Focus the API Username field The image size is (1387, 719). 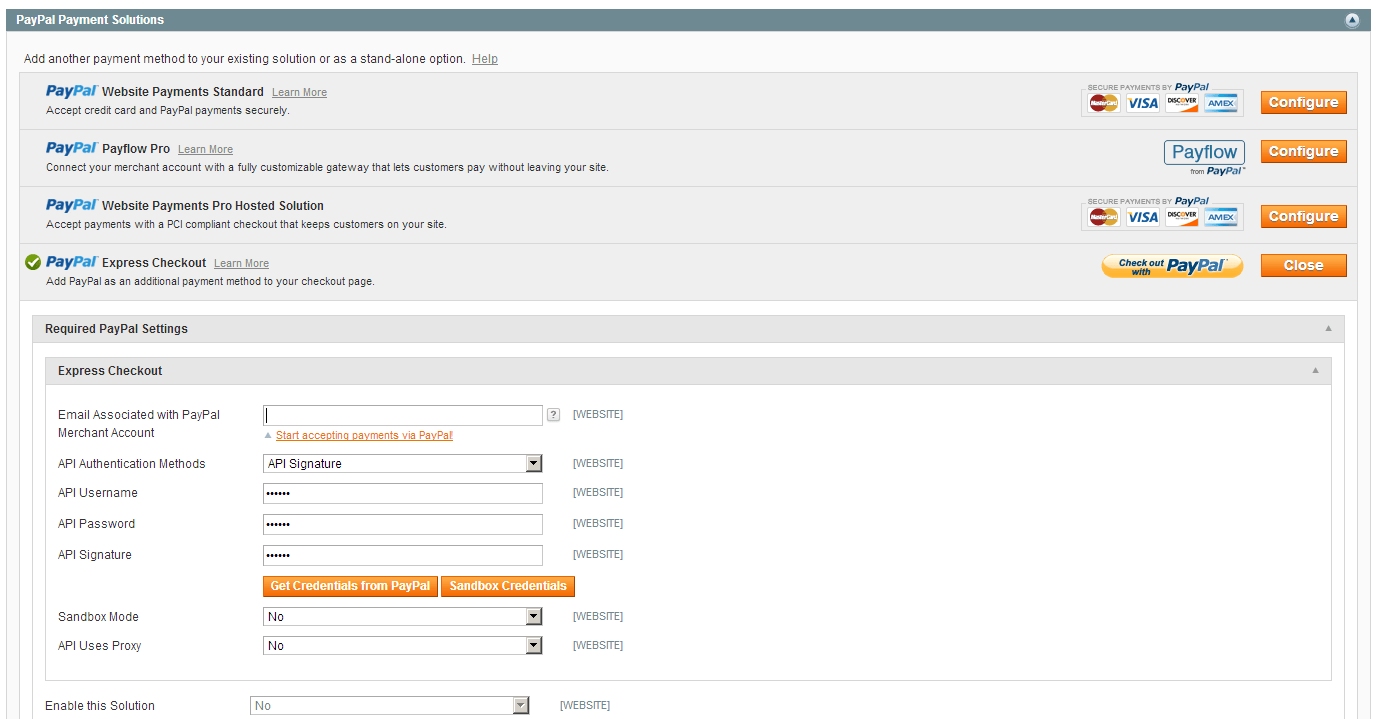coord(403,493)
